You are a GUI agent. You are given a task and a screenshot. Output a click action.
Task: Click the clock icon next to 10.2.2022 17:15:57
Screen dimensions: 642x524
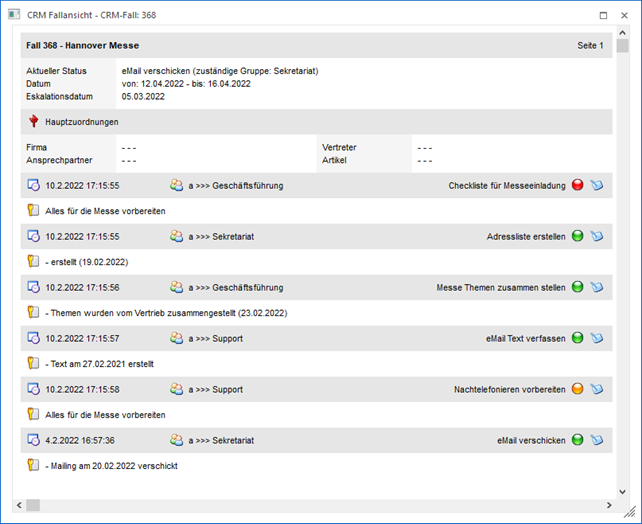click(34, 338)
